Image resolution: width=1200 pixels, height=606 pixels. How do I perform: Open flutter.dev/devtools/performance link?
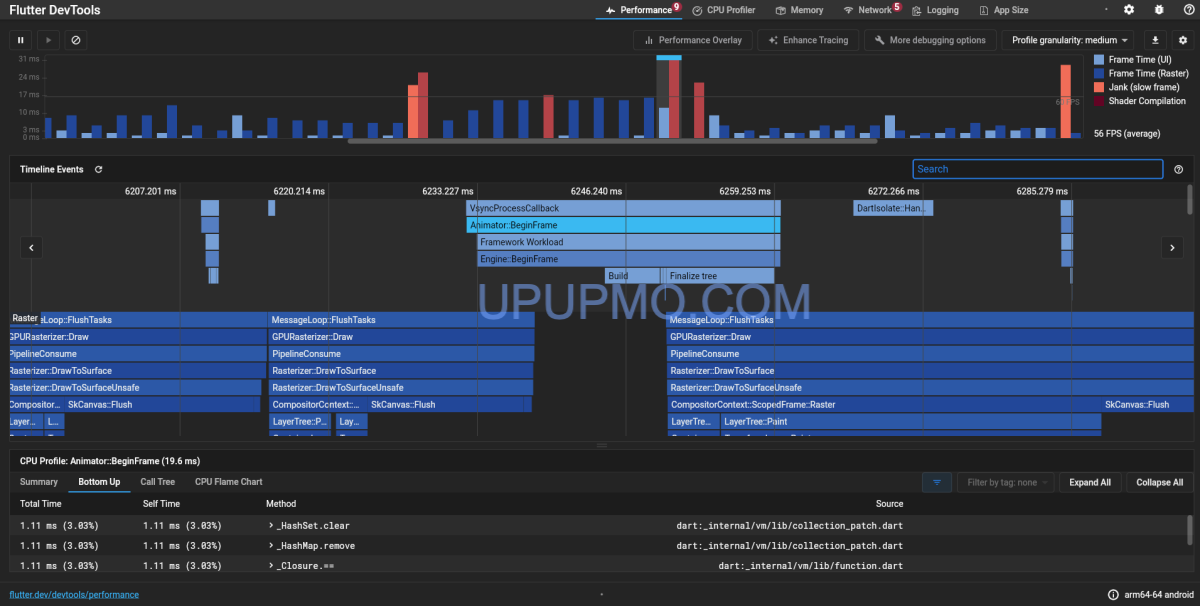pyautogui.click(x=74, y=594)
